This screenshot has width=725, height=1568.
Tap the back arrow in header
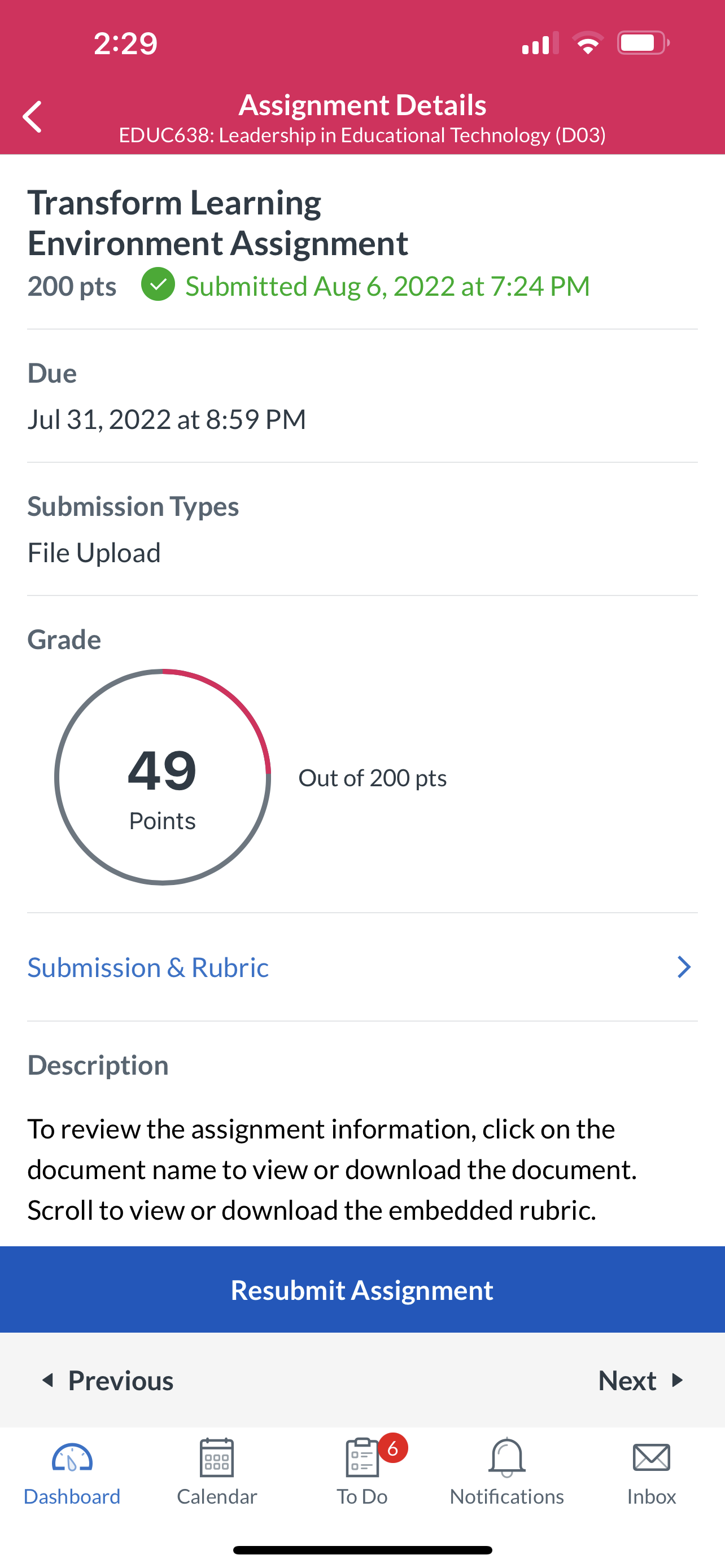pyautogui.click(x=32, y=116)
